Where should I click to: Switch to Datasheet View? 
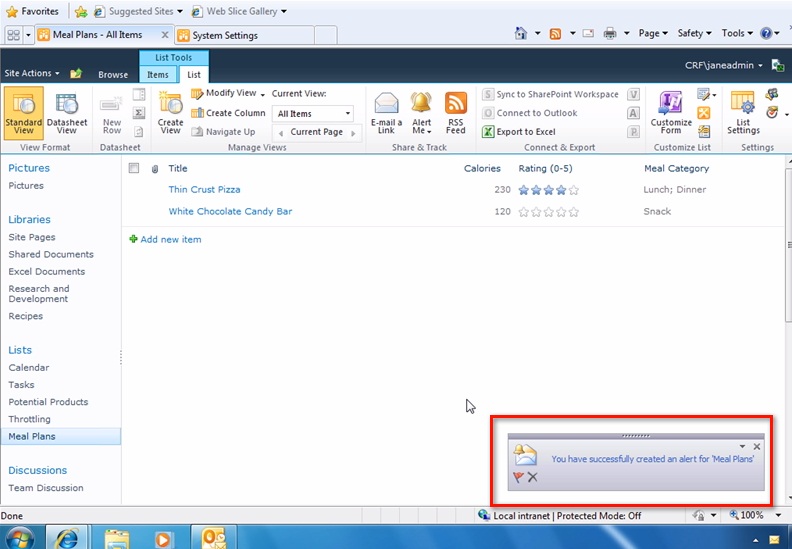tap(67, 113)
